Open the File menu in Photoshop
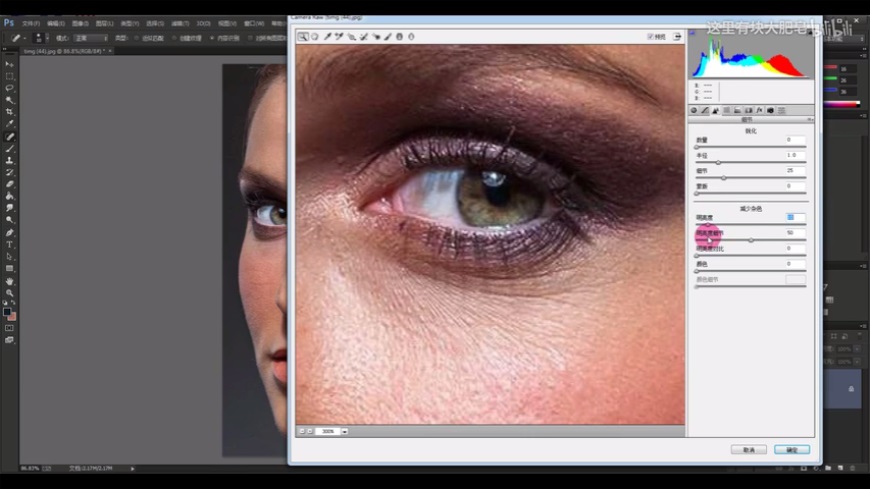This screenshot has width=870, height=489. (x=30, y=22)
